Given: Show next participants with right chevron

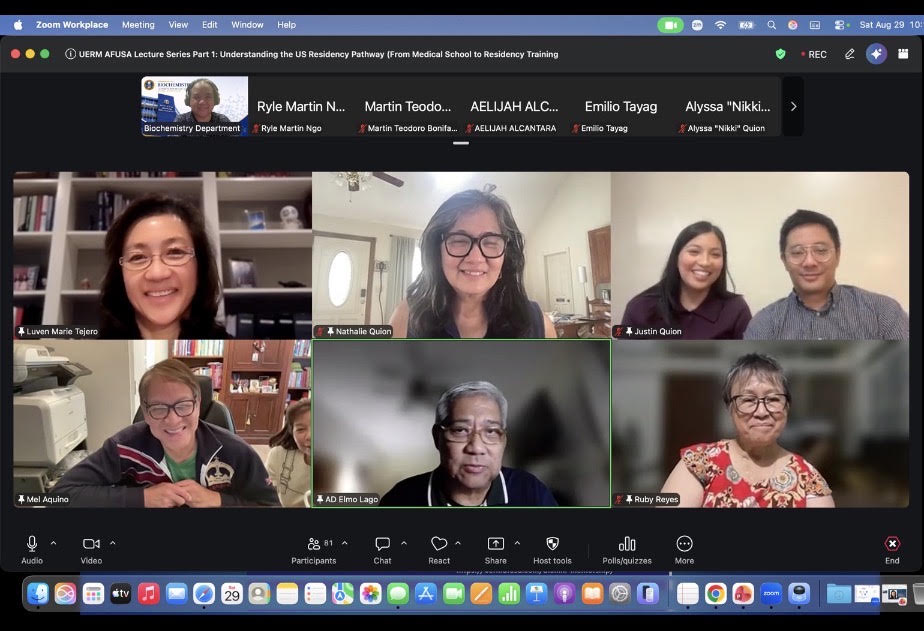Looking at the screenshot, I should (x=793, y=107).
